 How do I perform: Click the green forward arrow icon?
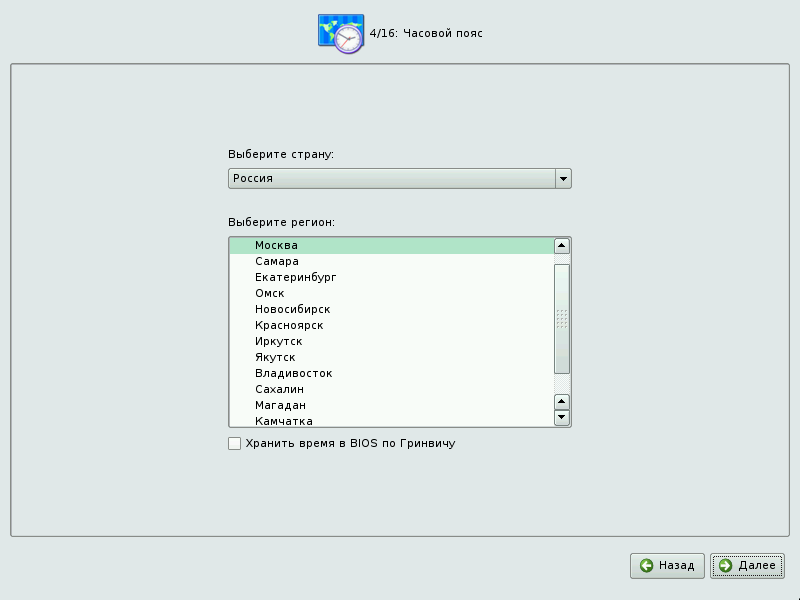pyautogui.click(x=725, y=566)
